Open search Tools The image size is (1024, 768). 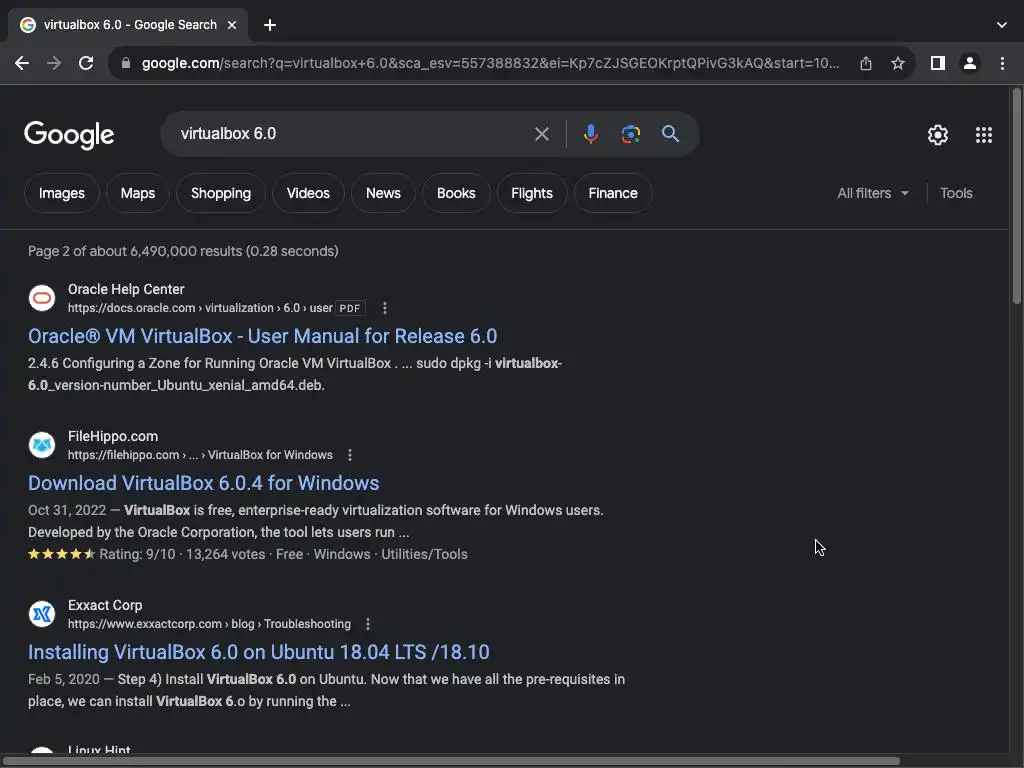956,193
